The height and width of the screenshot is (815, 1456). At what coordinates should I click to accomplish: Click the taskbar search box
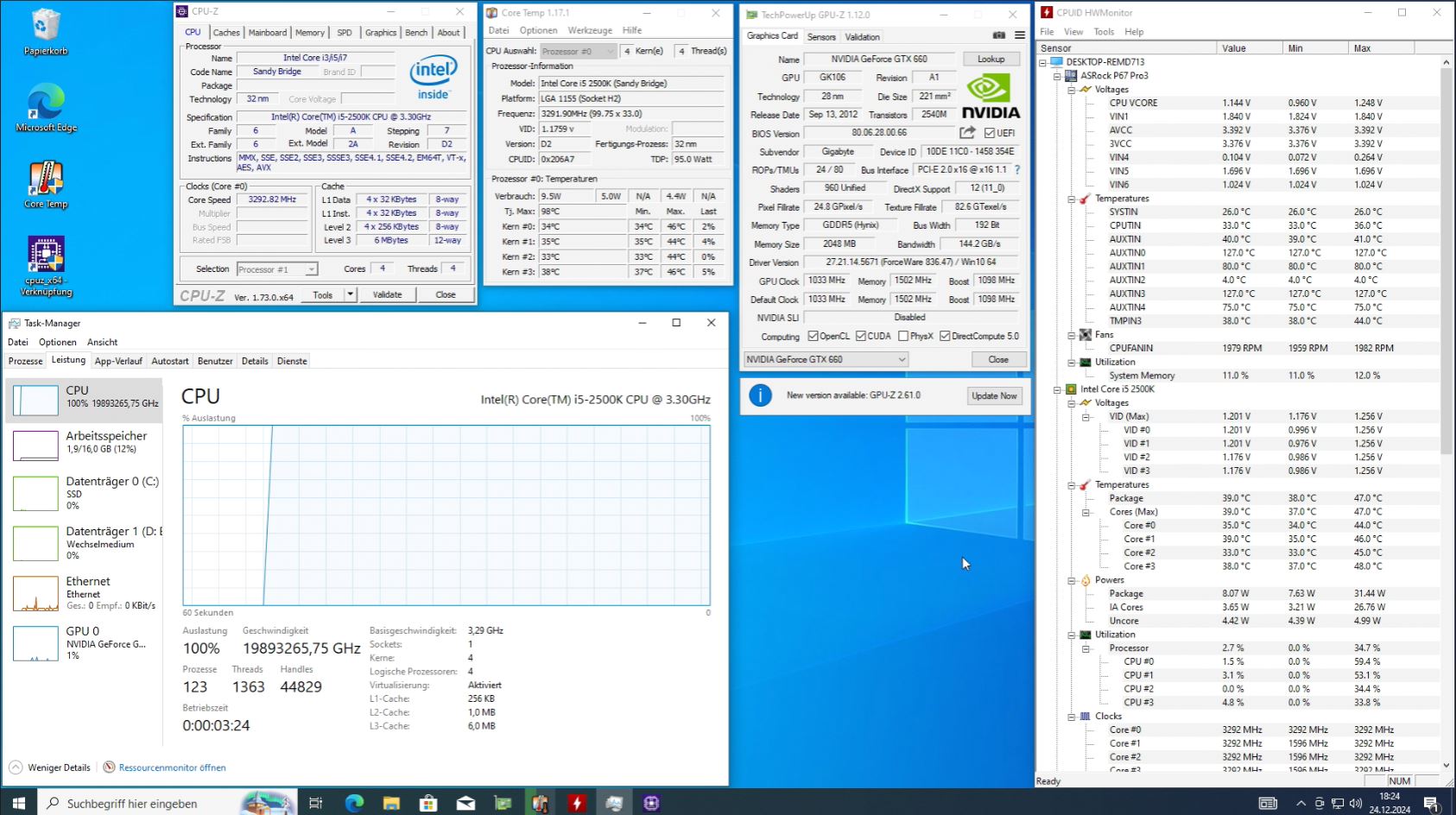167,803
